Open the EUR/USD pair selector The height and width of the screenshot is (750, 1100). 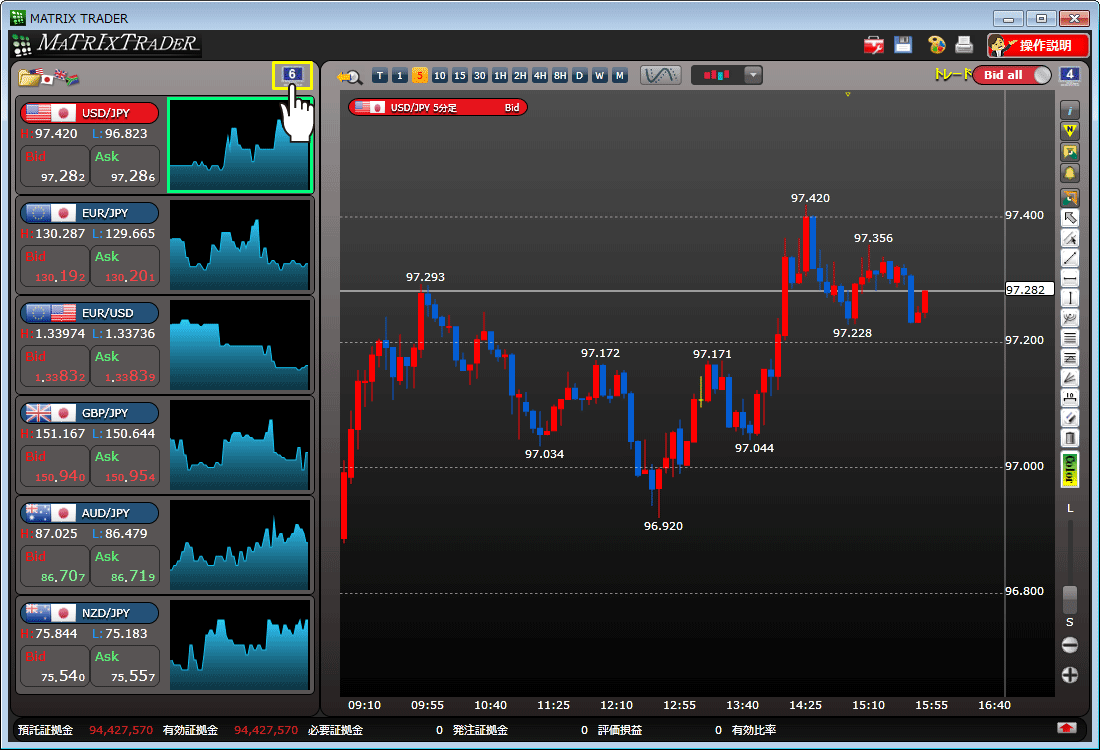click(90, 313)
